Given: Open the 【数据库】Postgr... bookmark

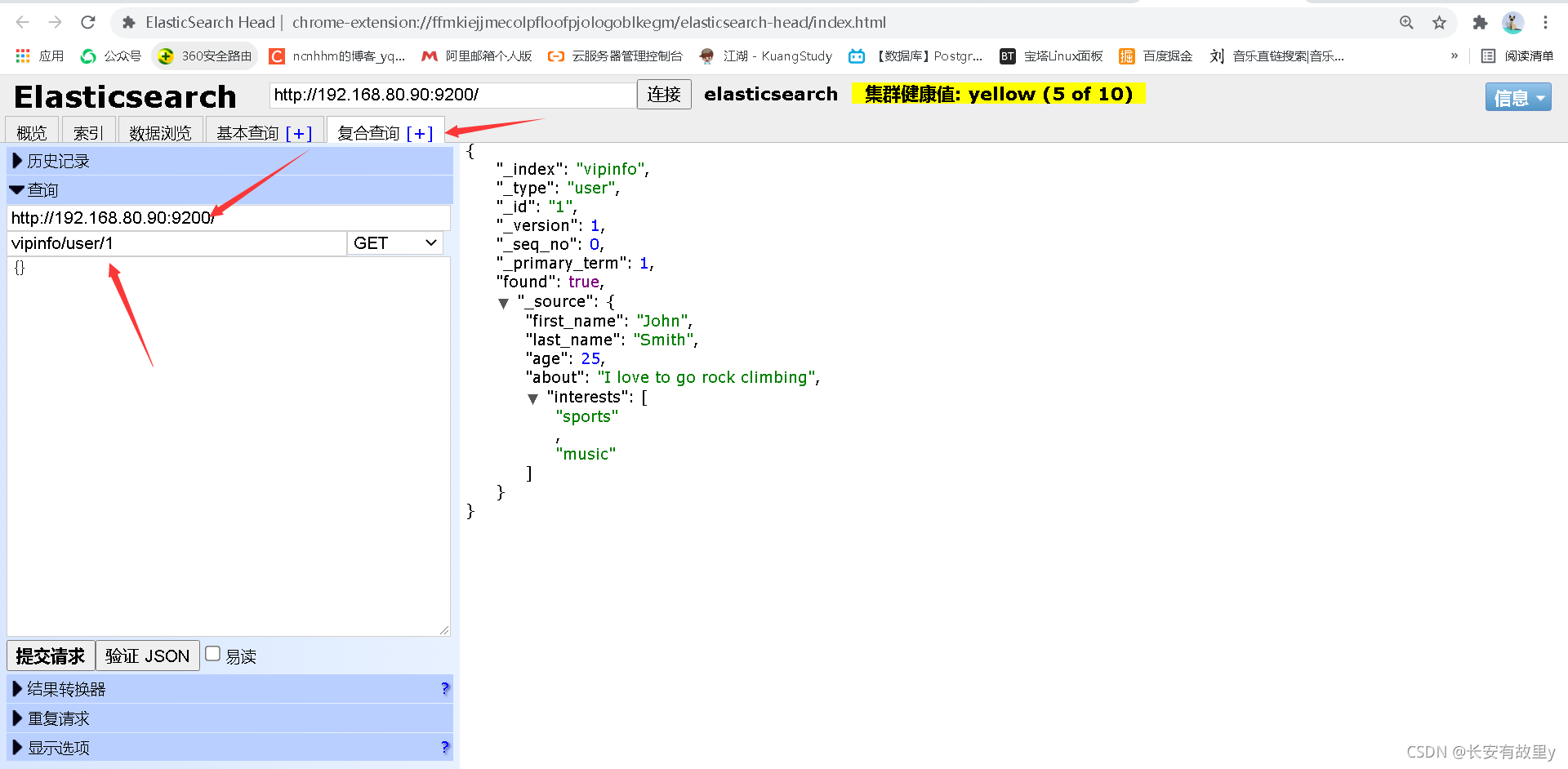Looking at the screenshot, I should click(915, 56).
